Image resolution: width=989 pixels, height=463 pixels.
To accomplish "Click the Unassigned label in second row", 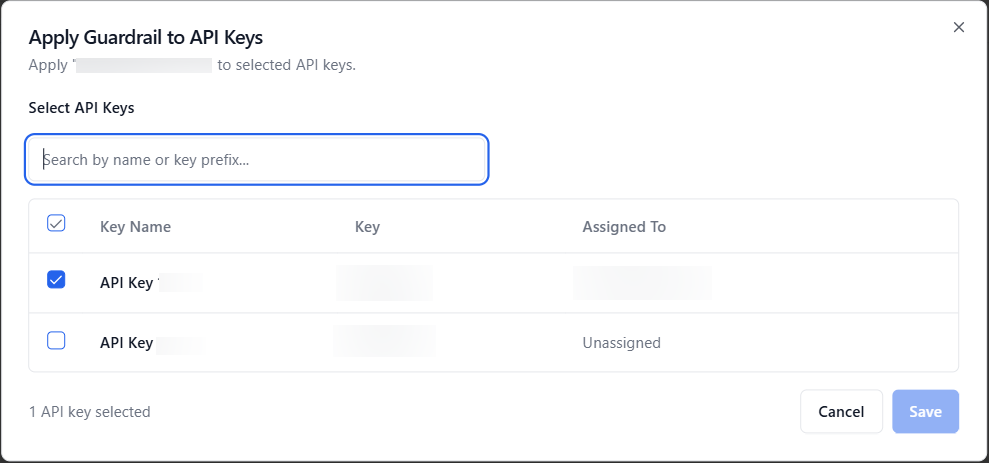I will (x=621, y=343).
